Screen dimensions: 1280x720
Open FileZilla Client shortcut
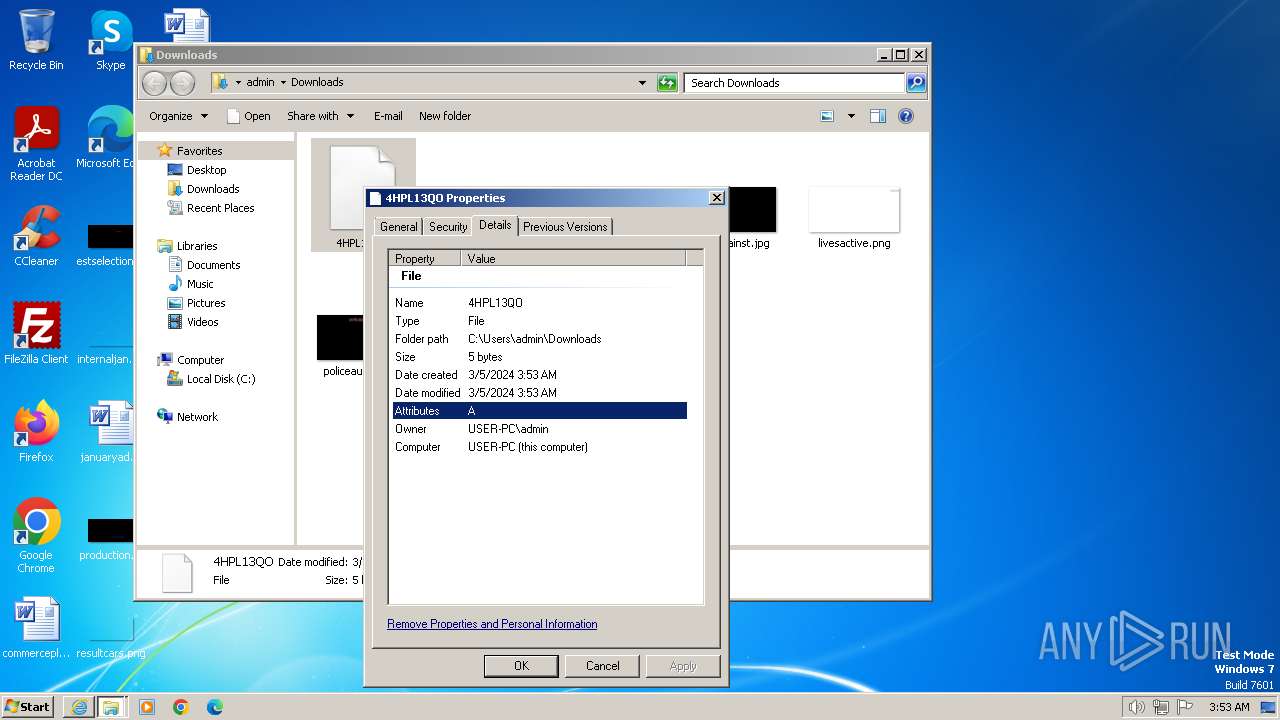(36, 333)
